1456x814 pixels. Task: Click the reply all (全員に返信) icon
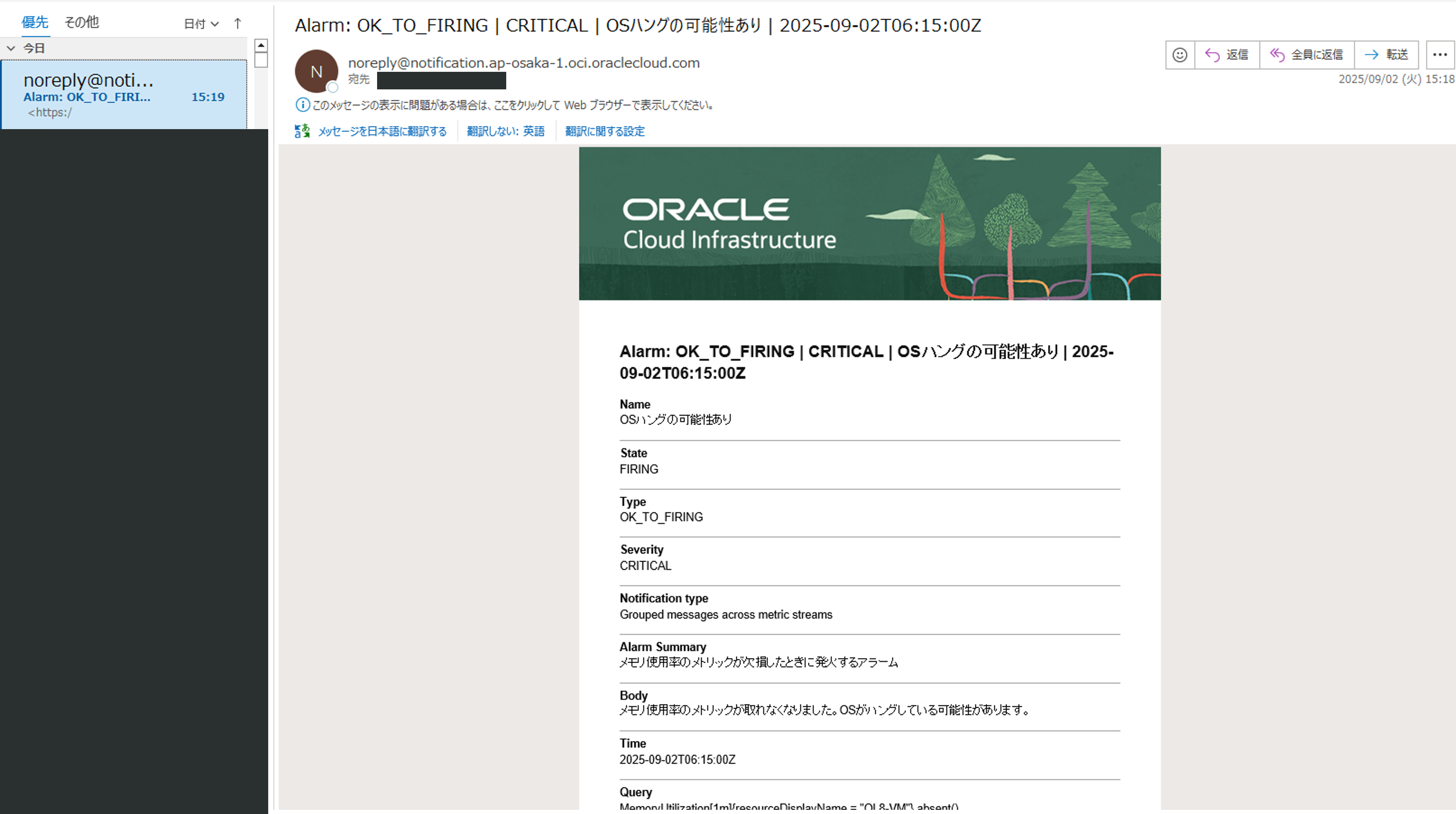pos(1278,55)
